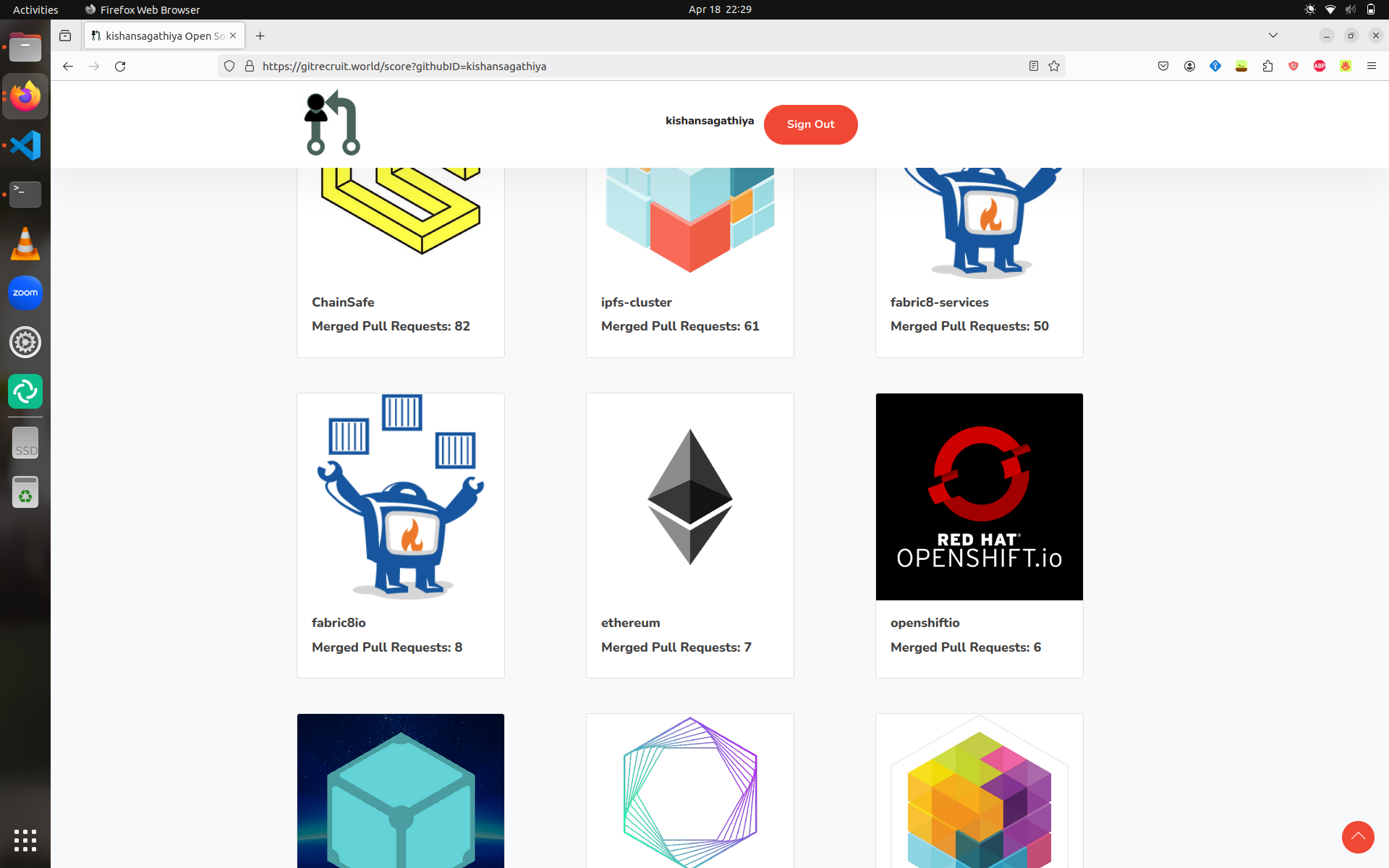Viewport: 1389px width, 868px height.
Task: Go back using the browser back arrow
Action: [68, 66]
